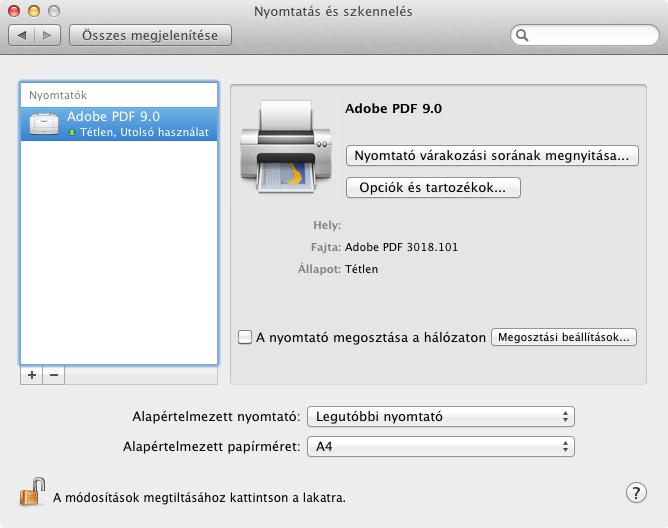Open Megosztási beállítások
This screenshot has width=668, height=528.
(x=564, y=337)
